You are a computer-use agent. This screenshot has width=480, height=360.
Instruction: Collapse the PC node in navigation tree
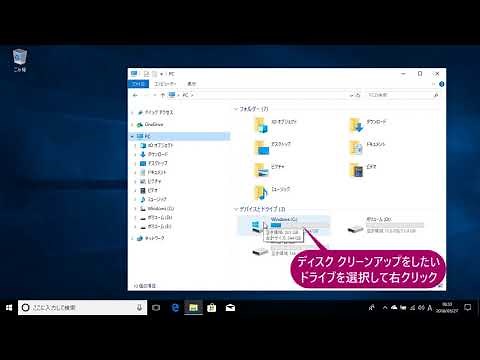coord(133,136)
